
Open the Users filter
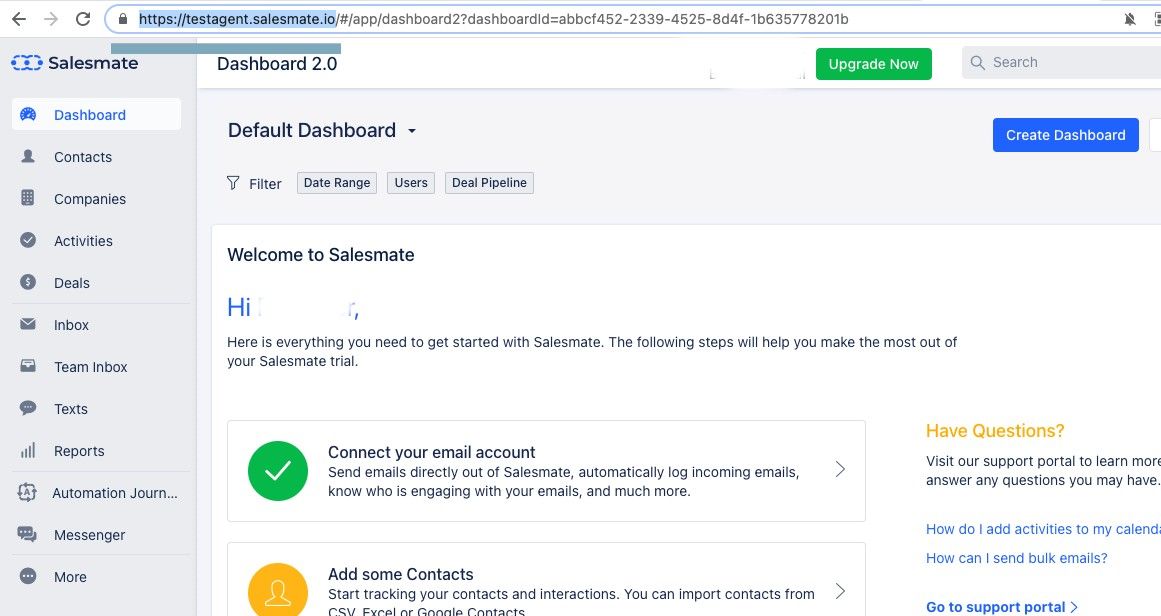click(411, 183)
